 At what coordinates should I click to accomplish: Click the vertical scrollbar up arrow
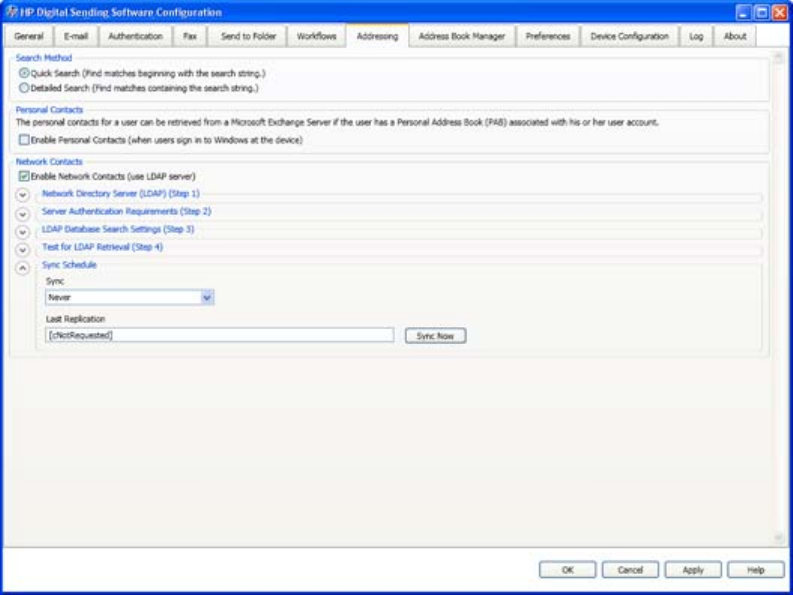coord(778,57)
